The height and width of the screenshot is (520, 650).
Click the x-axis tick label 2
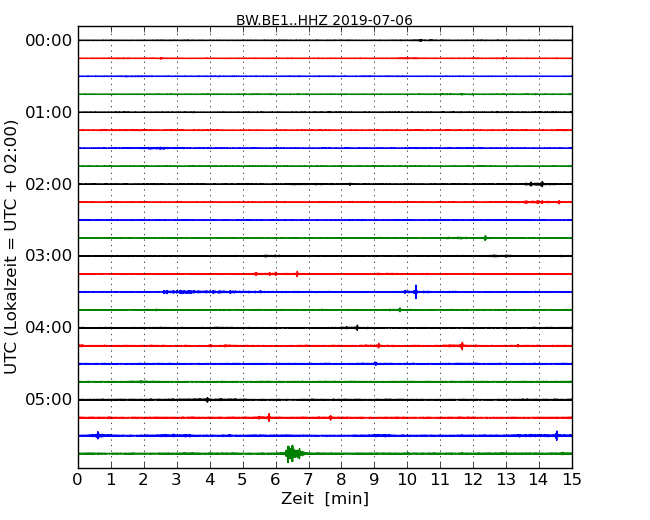pyautogui.click(x=144, y=480)
